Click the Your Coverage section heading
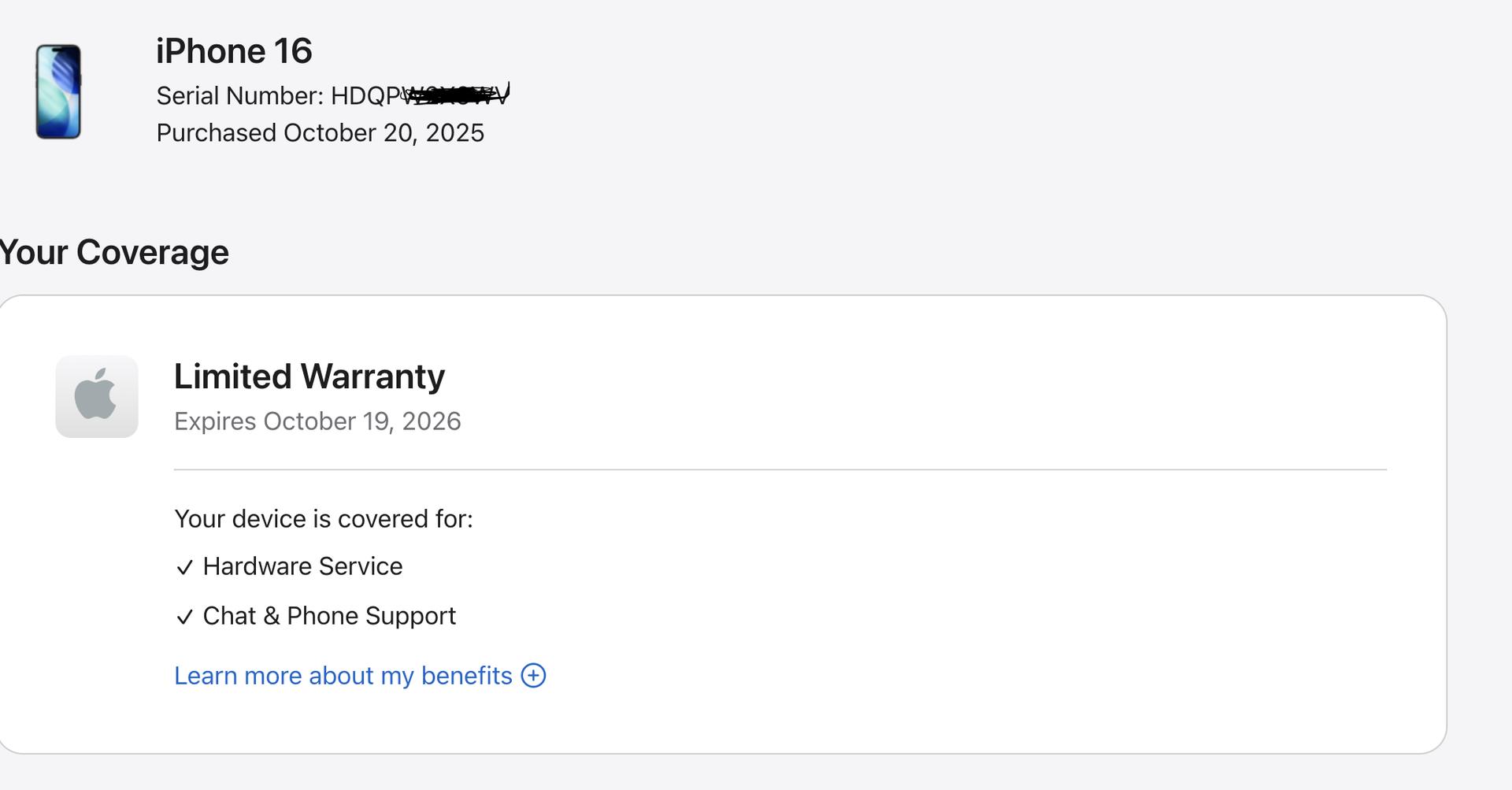Viewport: 1512px width, 790px height. pyautogui.click(x=114, y=253)
